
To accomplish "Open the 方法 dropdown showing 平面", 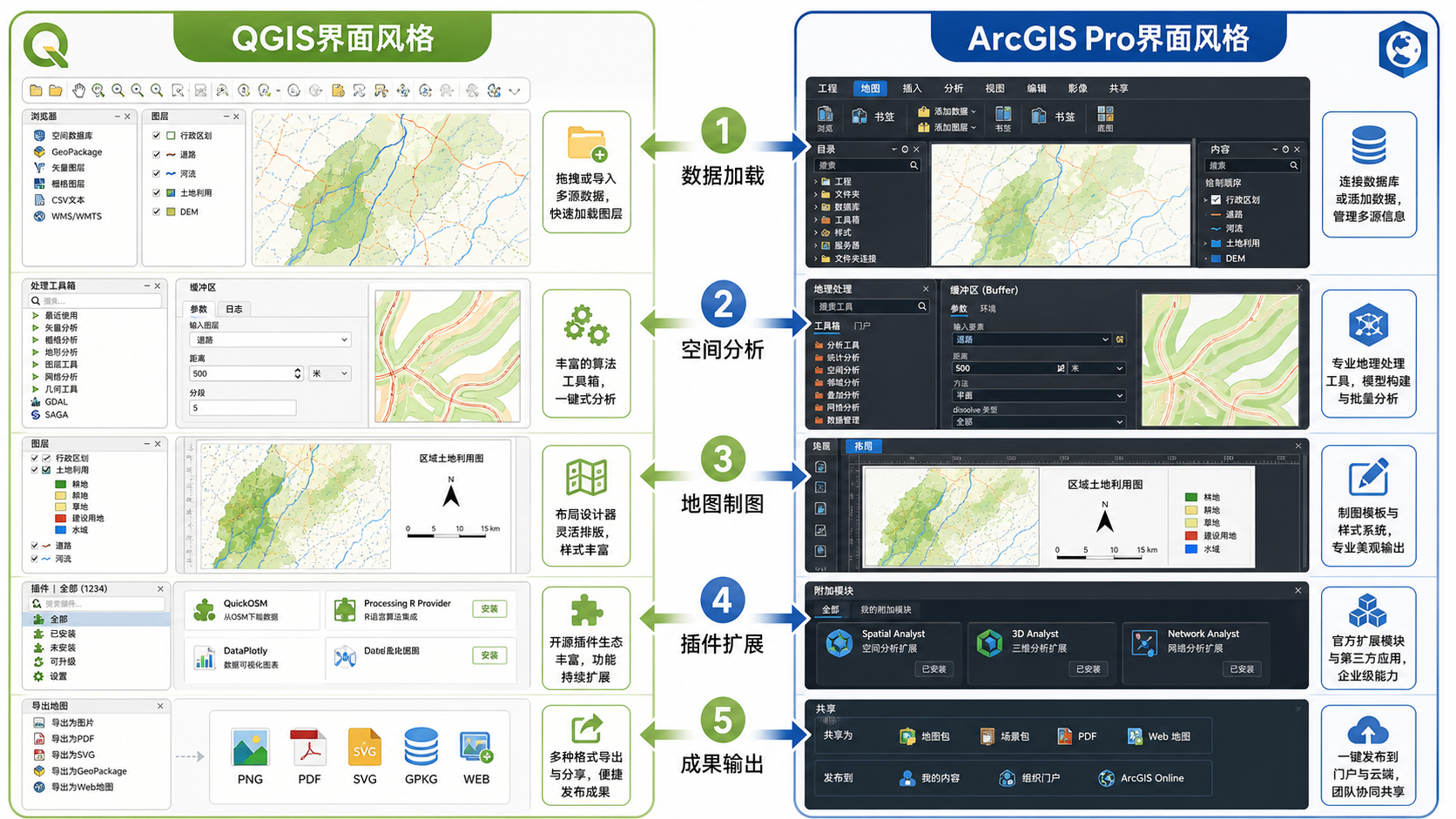I will tap(1039, 395).
